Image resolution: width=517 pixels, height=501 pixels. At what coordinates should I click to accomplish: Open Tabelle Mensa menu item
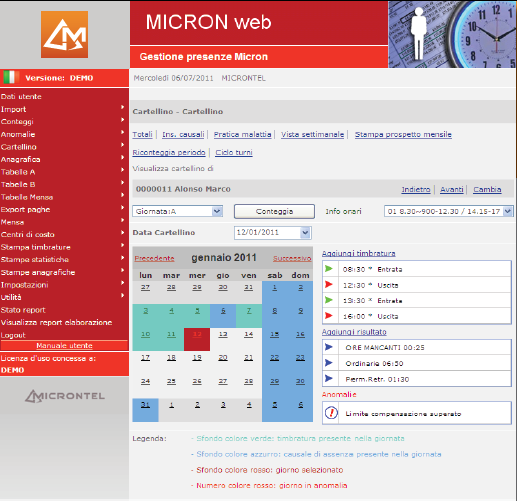pyautogui.click(x=27, y=197)
